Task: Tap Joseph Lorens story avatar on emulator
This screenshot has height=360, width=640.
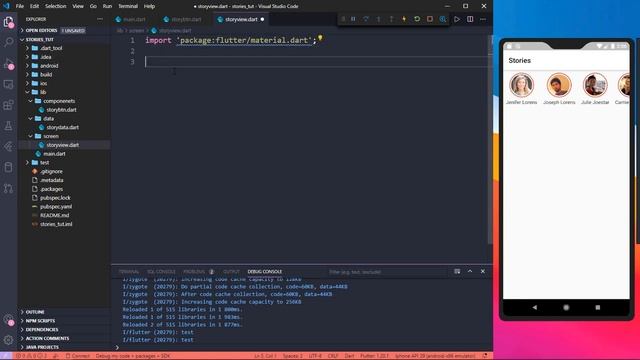Action: pos(559,85)
